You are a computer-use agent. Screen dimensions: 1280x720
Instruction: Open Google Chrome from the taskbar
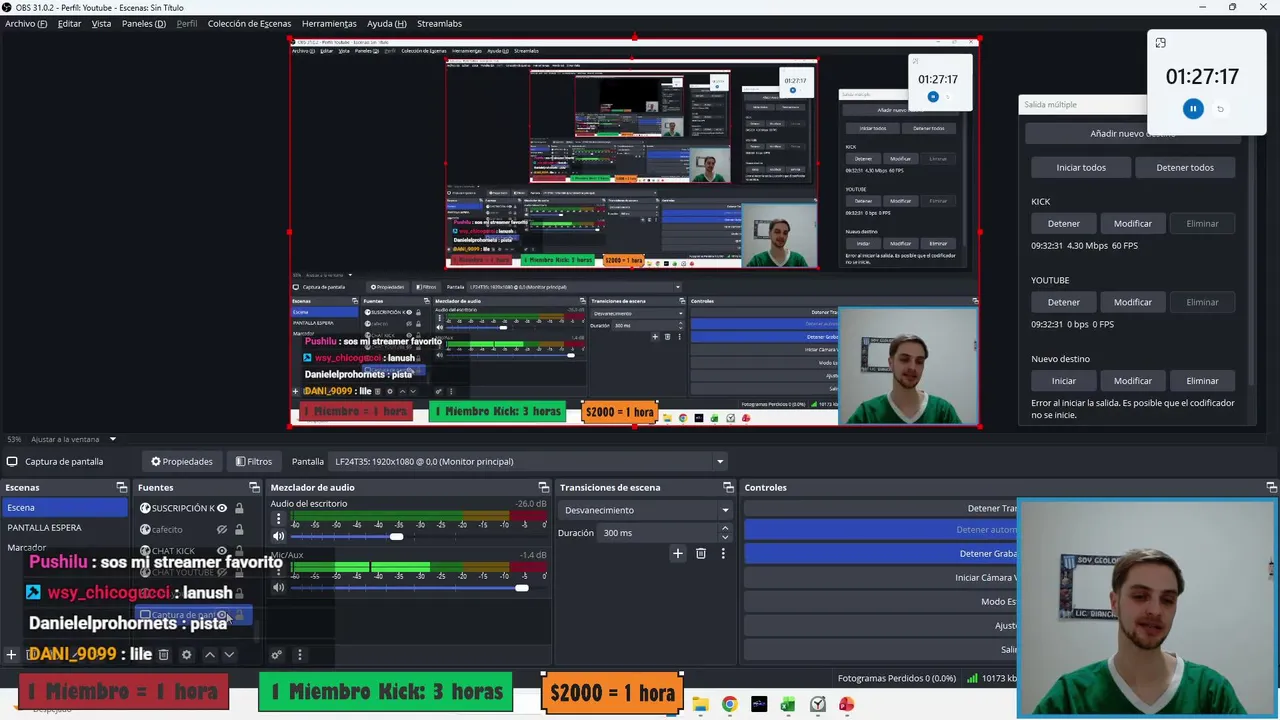click(x=729, y=704)
